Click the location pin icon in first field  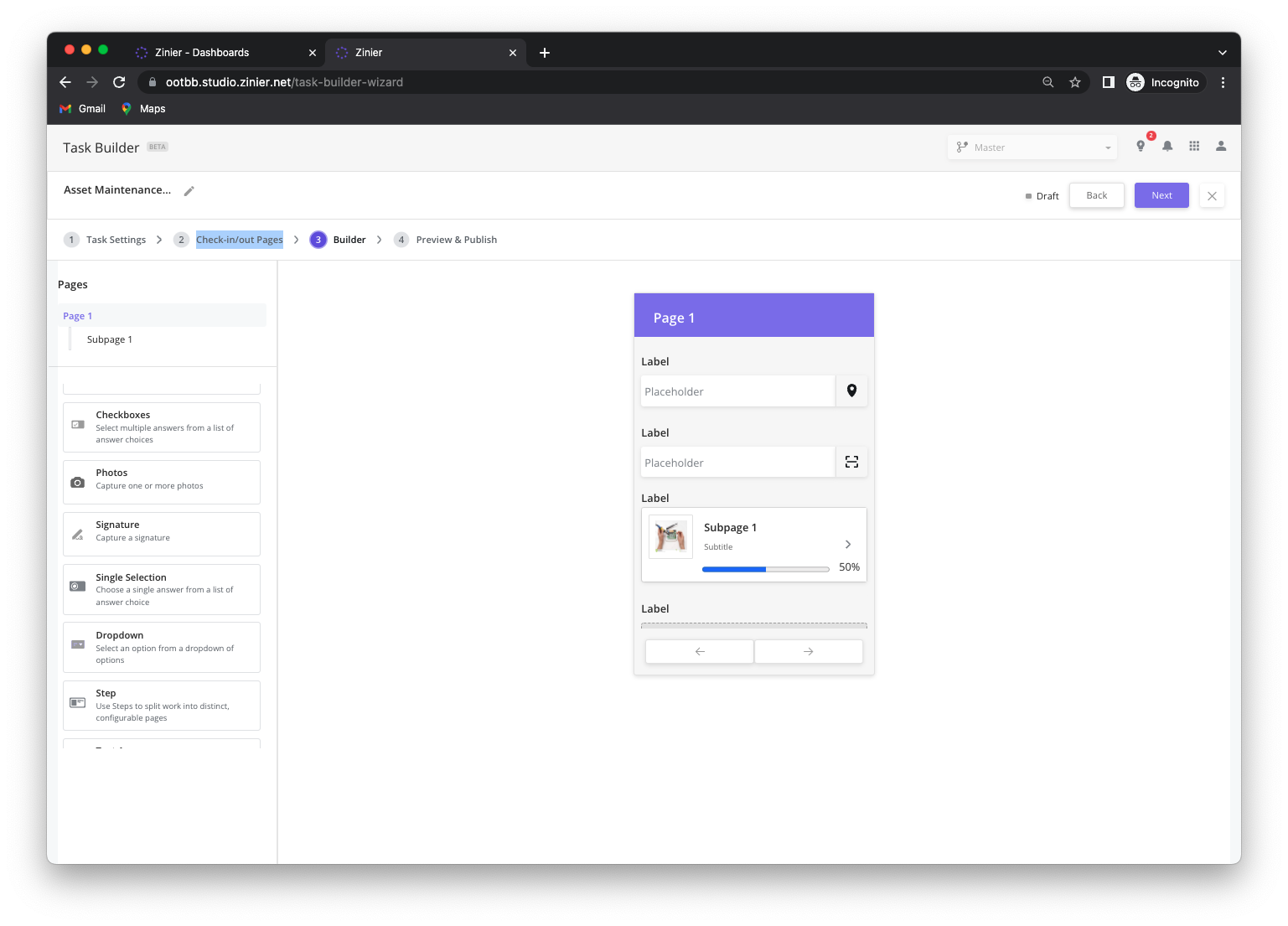point(851,391)
